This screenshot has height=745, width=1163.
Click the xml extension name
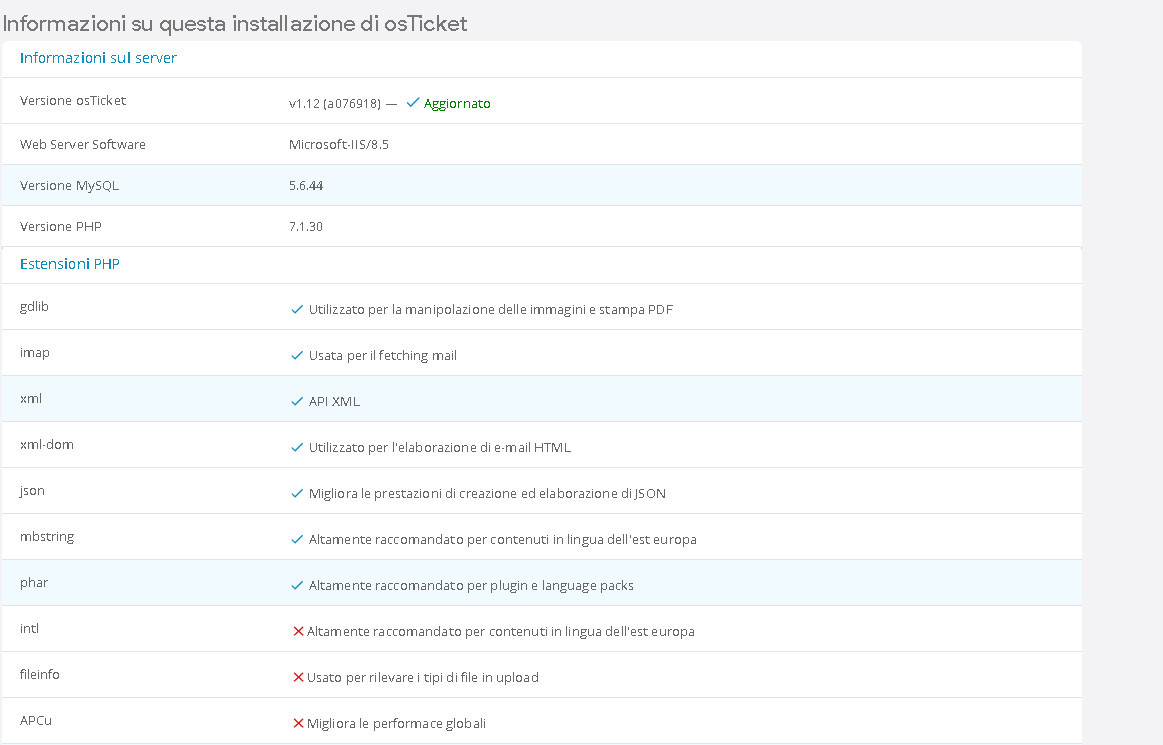pos(31,398)
